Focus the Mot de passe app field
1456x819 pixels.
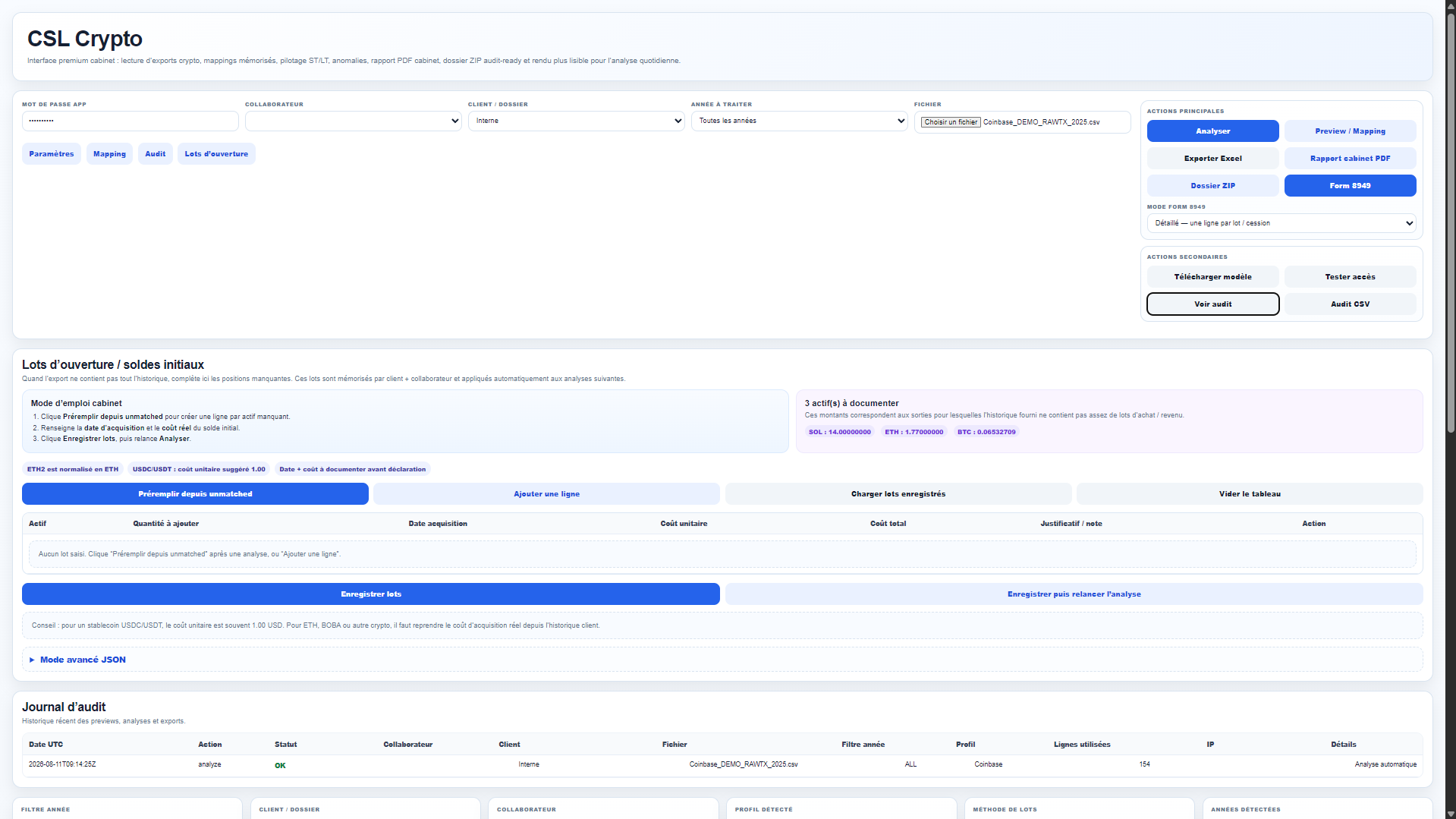tap(130, 121)
